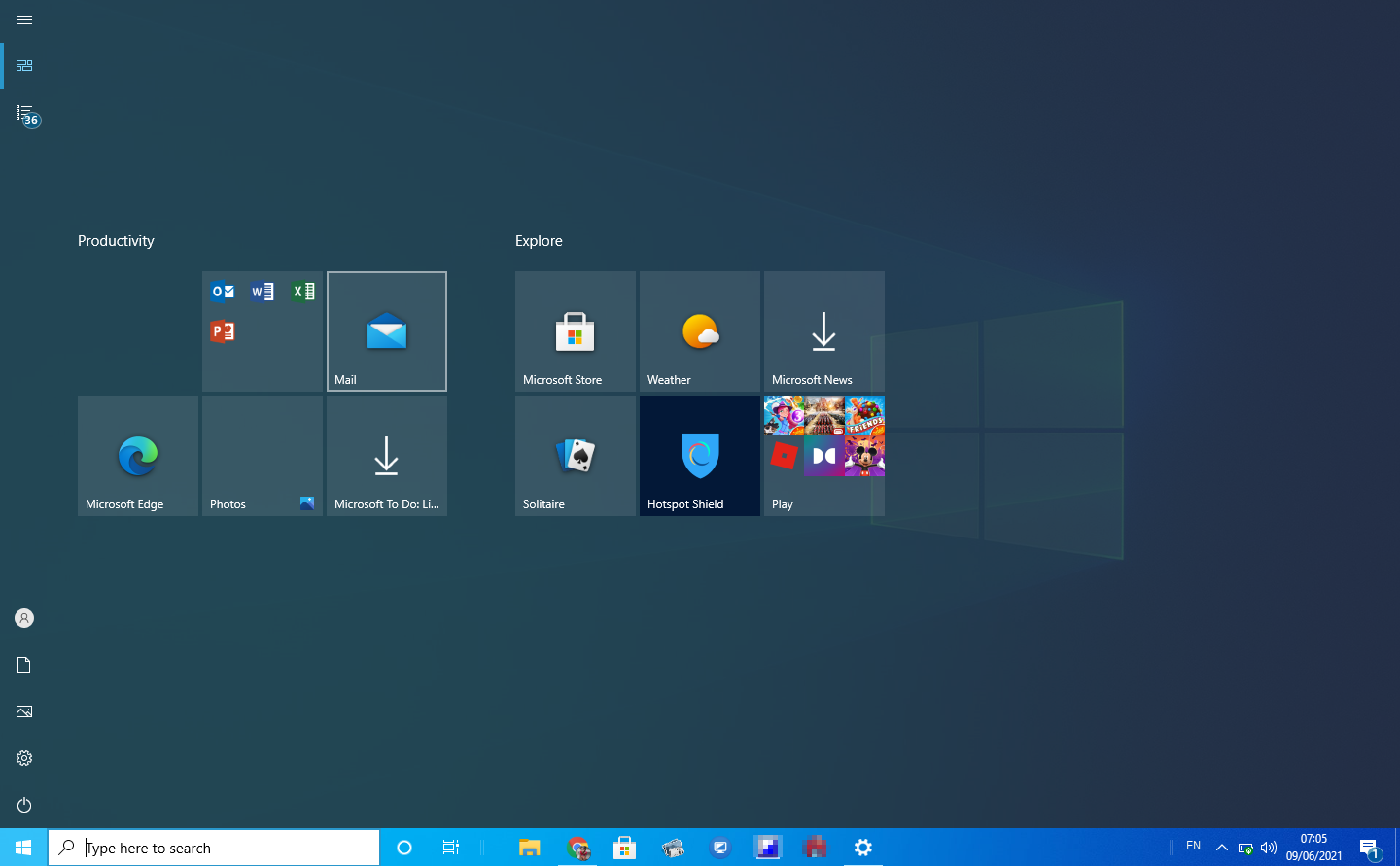Open the Photos tile
Screen dimensions: 1400x866
[262, 456]
